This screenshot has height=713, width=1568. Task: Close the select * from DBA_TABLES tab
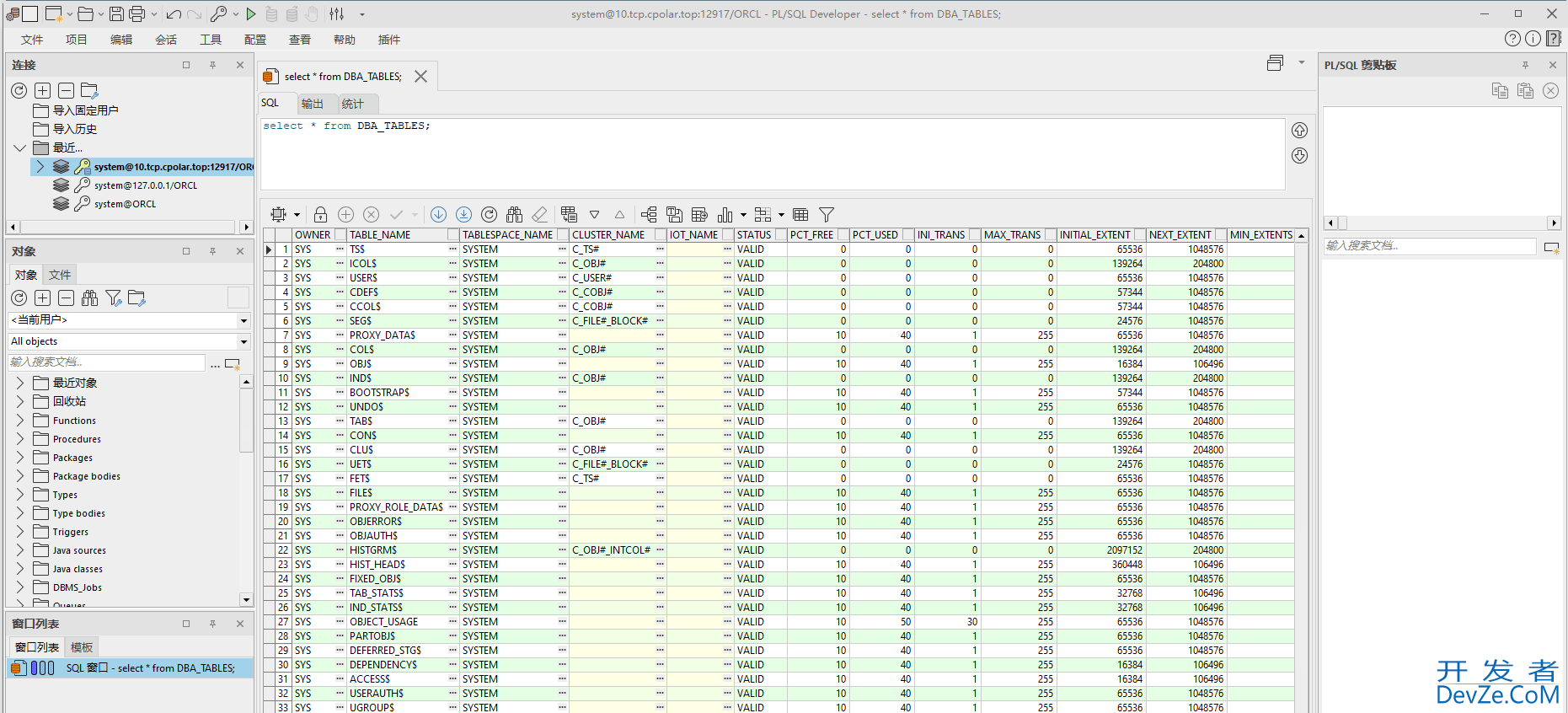pyautogui.click(x=420, y=77)
